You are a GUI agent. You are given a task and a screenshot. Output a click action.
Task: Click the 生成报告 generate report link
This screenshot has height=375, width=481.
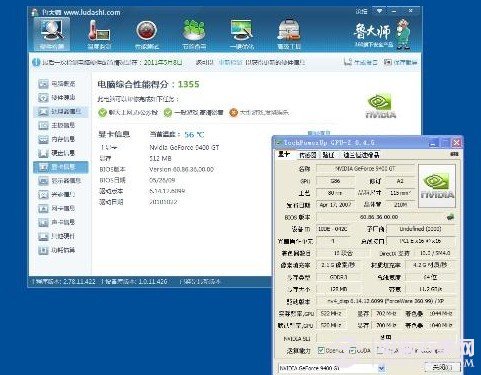361,62
